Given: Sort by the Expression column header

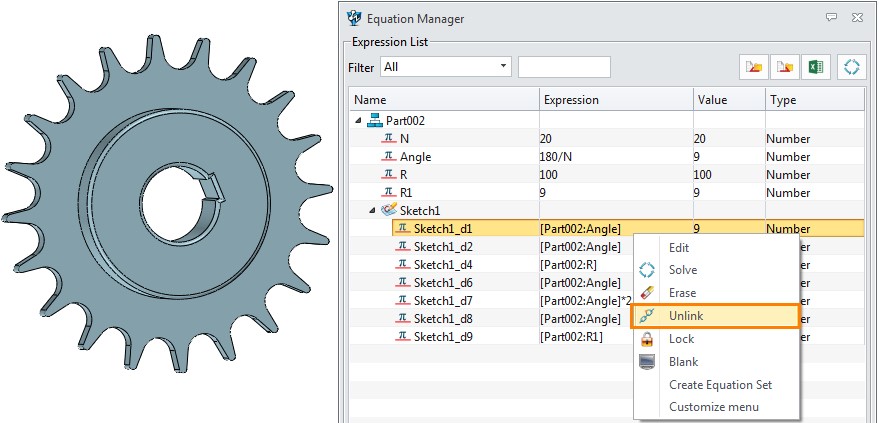Looking at the screenshot, I should tap(616, 100).
